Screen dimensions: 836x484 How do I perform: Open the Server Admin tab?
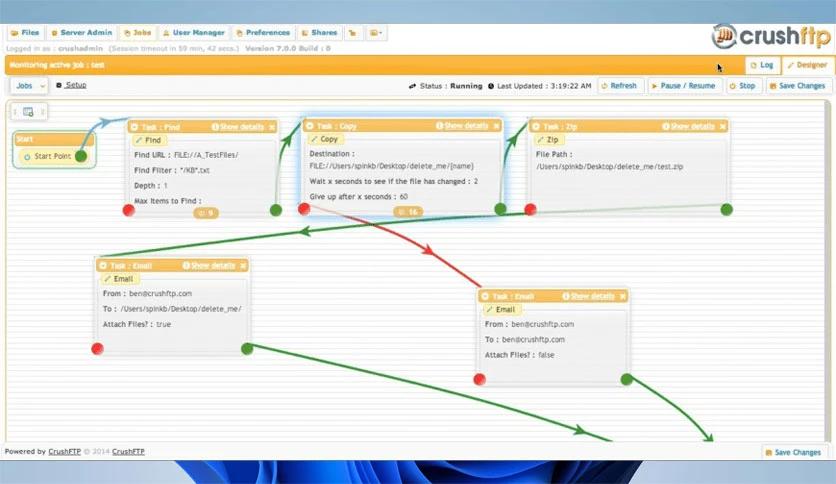point(82,33)
